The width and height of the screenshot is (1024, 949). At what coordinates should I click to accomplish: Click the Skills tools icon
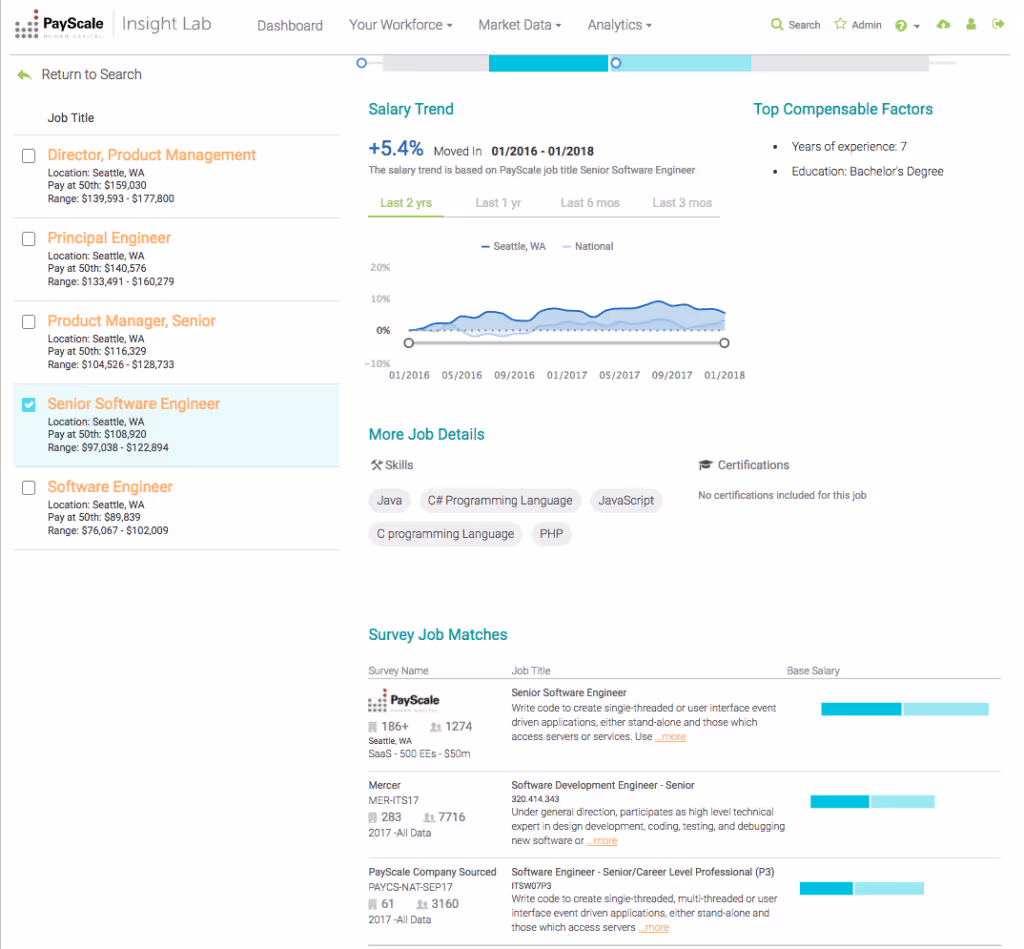point(376,465)
